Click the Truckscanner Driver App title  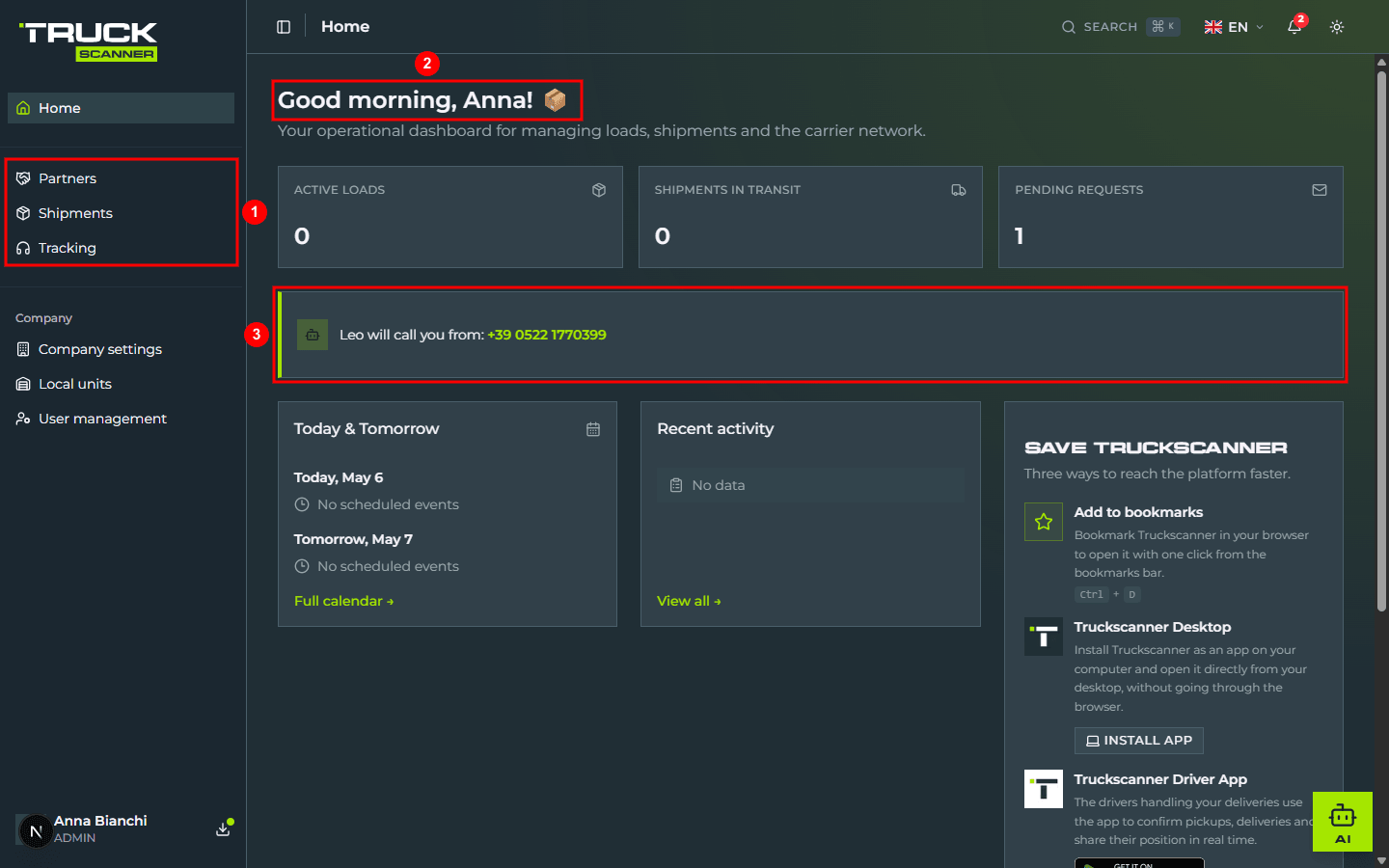click(1160, 779)
